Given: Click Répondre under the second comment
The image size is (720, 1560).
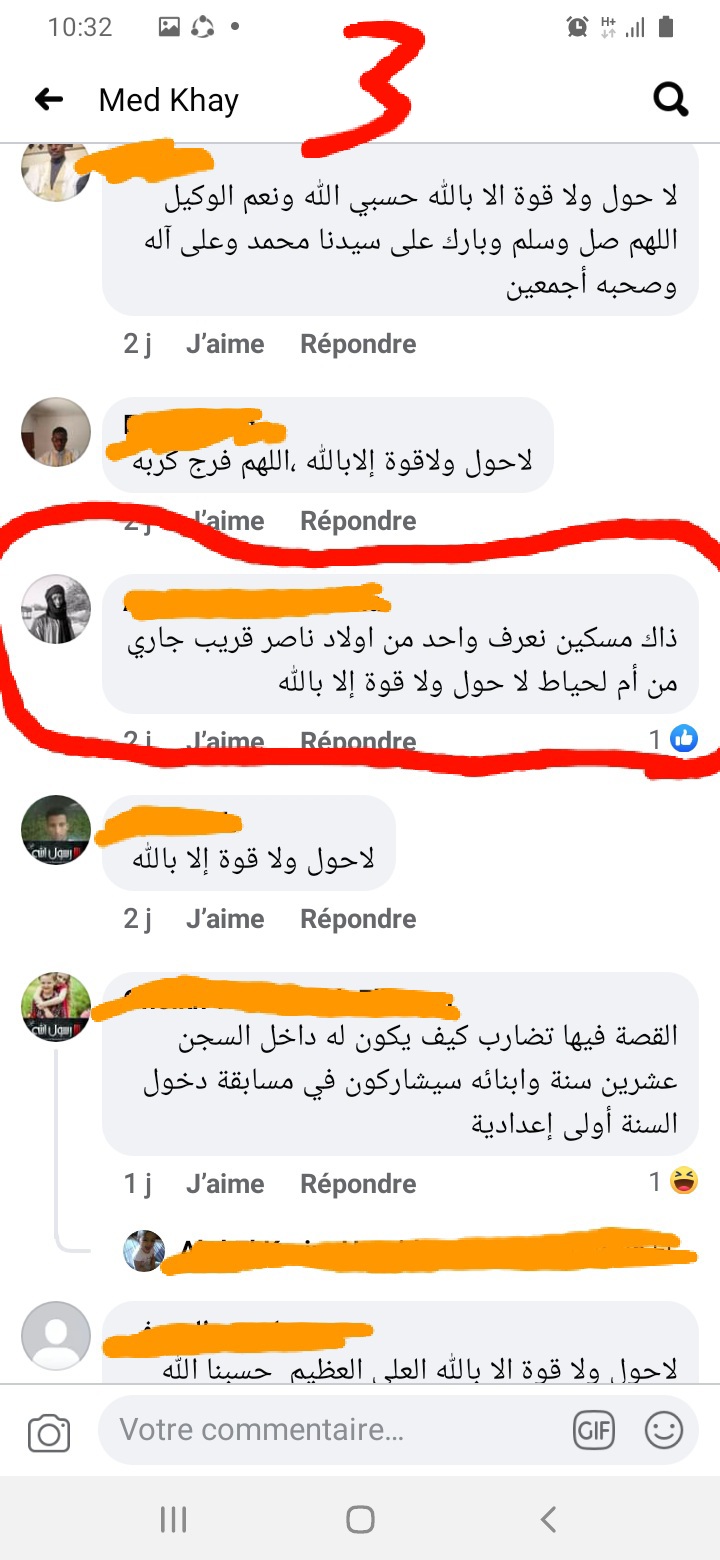Looking at the screenshot, I should [358, 521].
